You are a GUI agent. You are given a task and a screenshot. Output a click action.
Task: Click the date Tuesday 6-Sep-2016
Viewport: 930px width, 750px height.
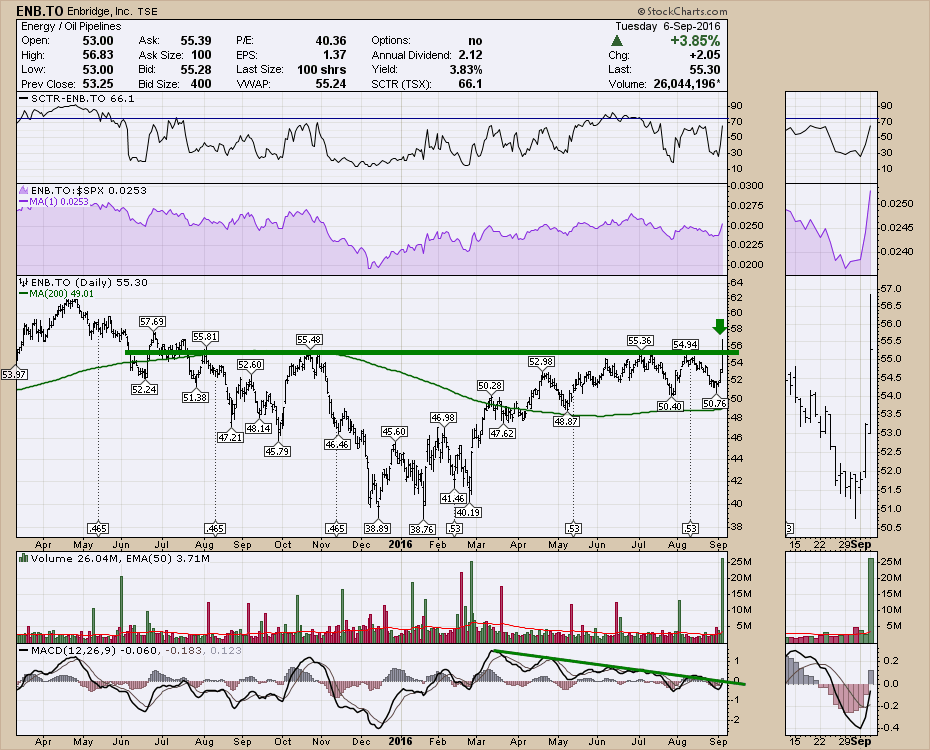pos(668,27)
